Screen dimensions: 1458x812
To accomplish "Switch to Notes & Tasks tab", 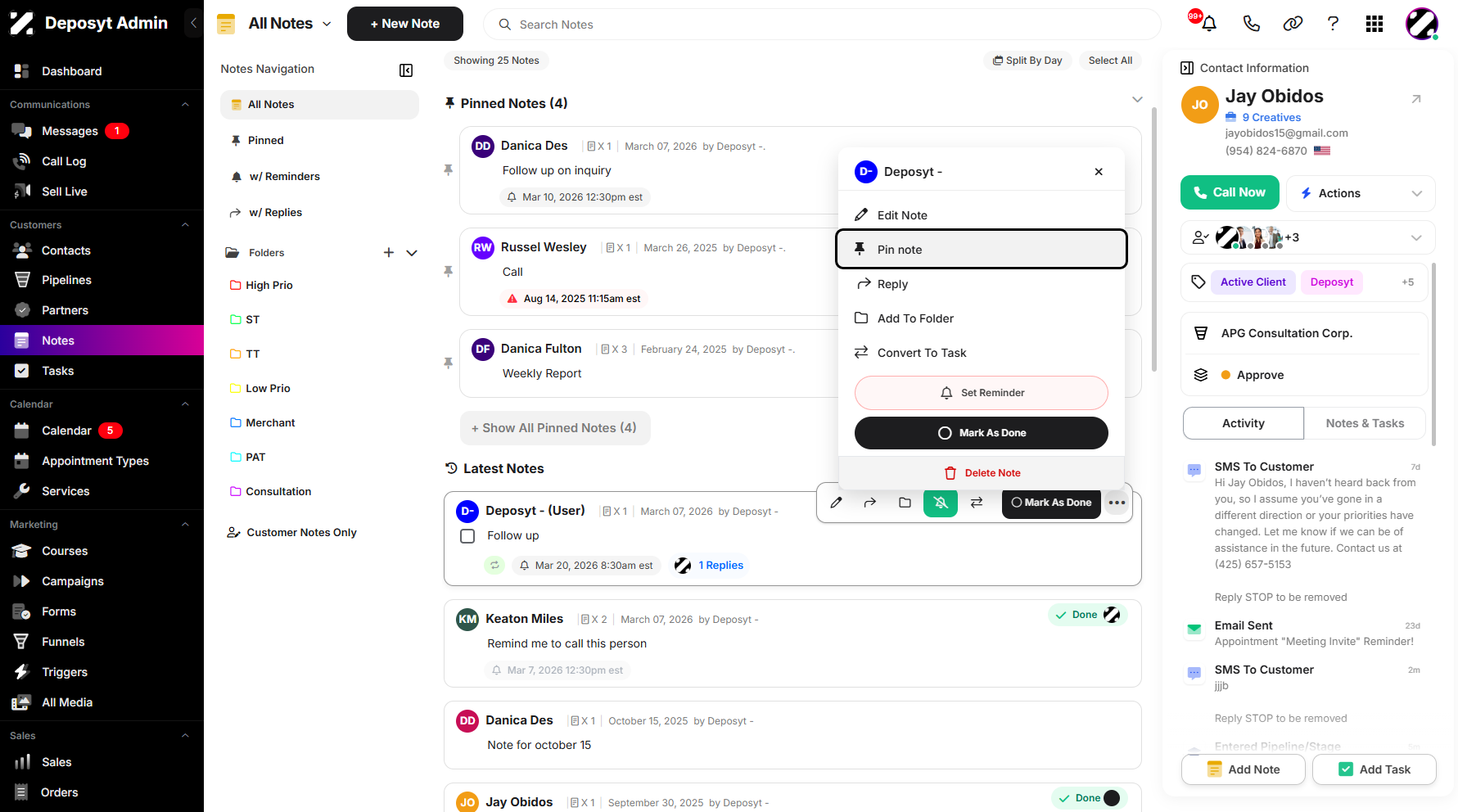I will point(1365,423).
